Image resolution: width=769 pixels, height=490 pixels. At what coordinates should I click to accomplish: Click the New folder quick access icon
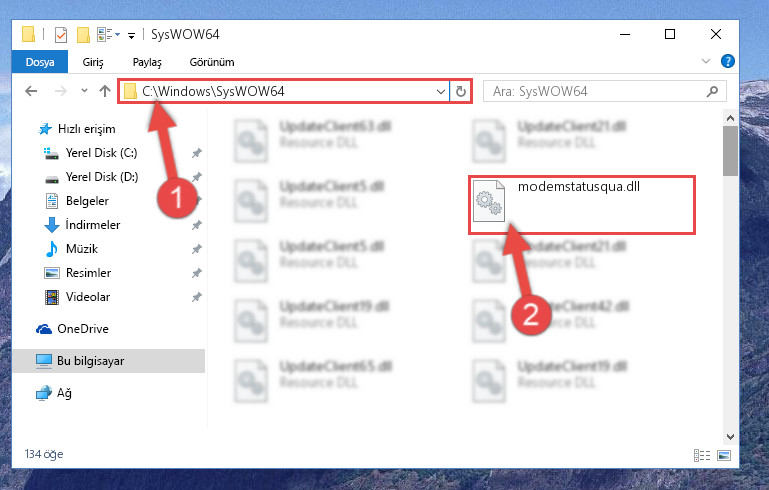pos(83,35)
